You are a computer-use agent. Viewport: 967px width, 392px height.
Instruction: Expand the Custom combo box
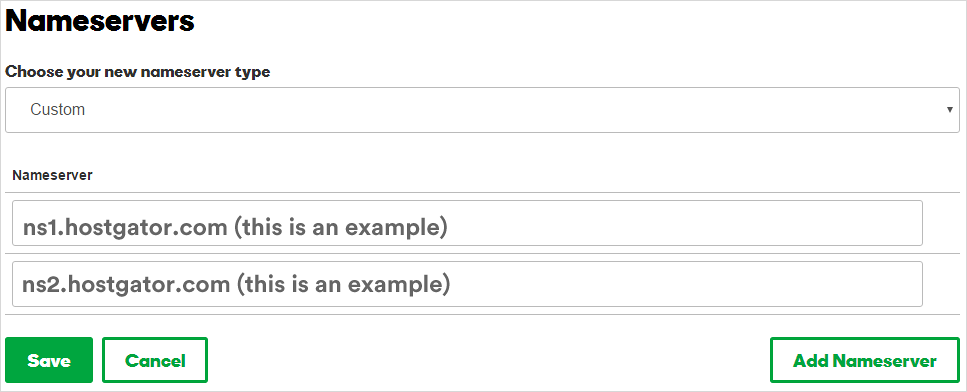click(482, 110)
